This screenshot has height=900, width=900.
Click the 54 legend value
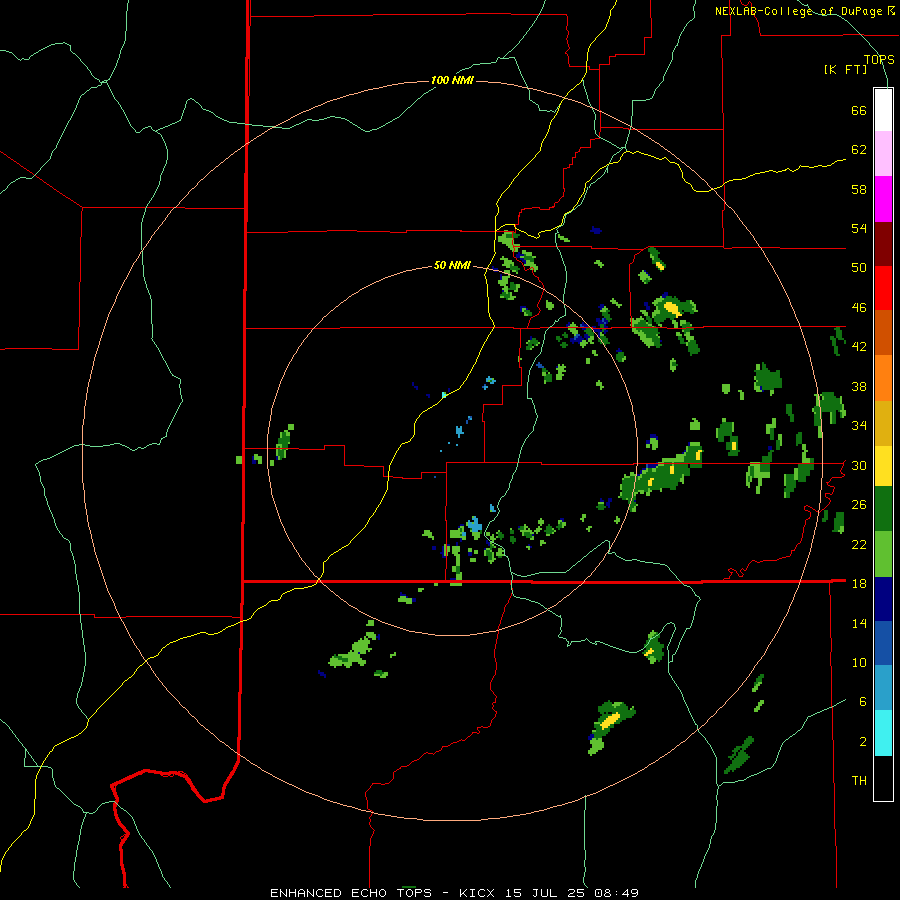859,228
